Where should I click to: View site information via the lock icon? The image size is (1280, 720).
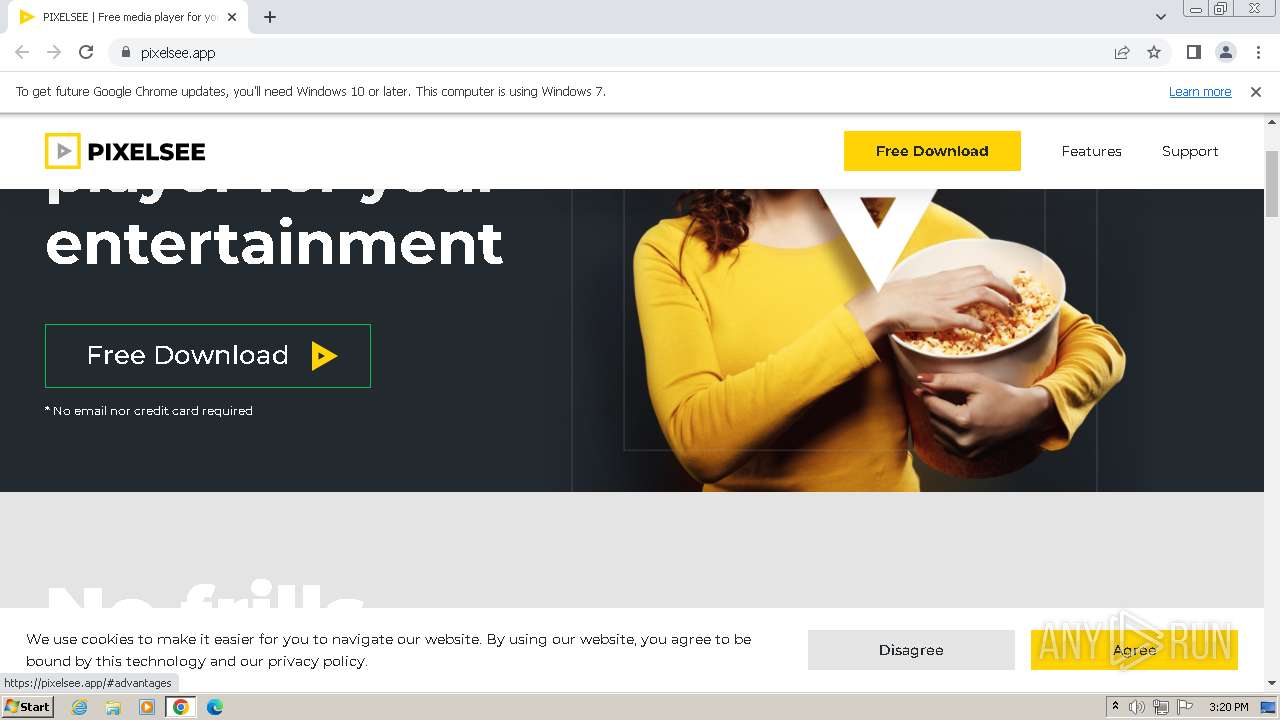tap(125, 52)
